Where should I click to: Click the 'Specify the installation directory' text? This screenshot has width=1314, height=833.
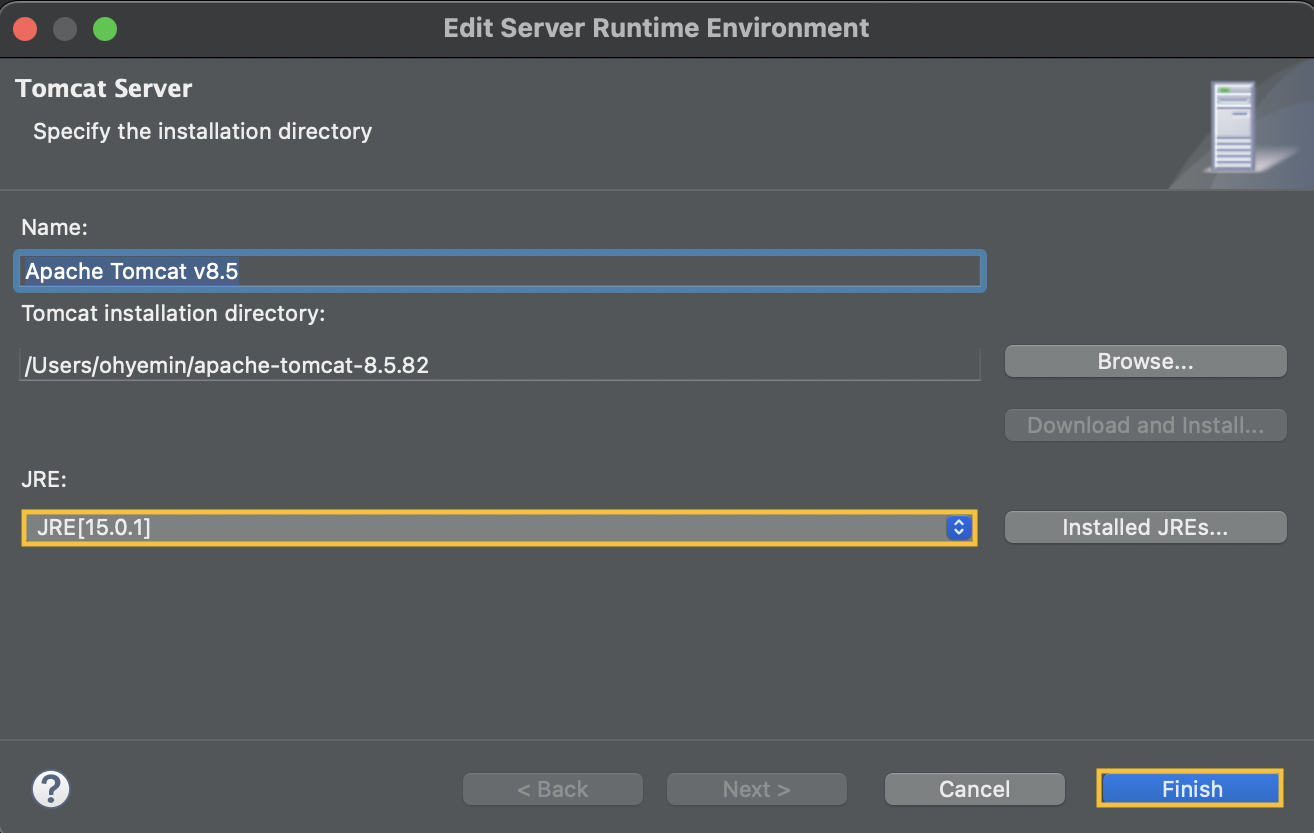coord(202,131)
